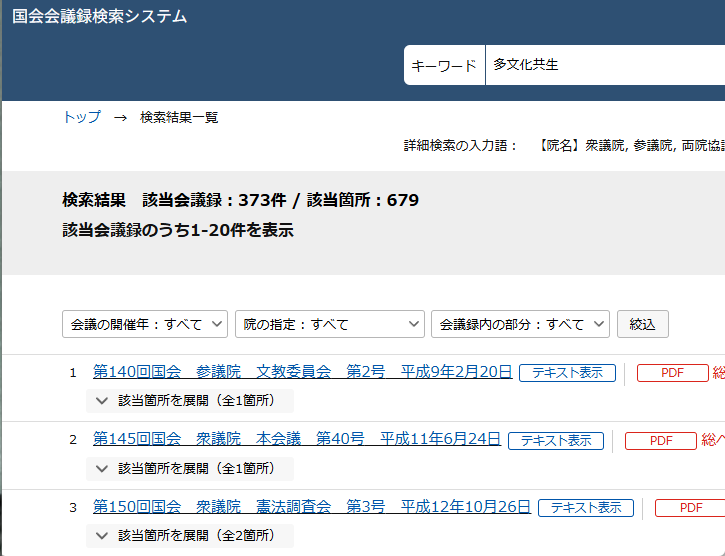This screenshot has height=556, width=725.
Task: Open the PDF for the first result
Action: click(x=672, y=373)
